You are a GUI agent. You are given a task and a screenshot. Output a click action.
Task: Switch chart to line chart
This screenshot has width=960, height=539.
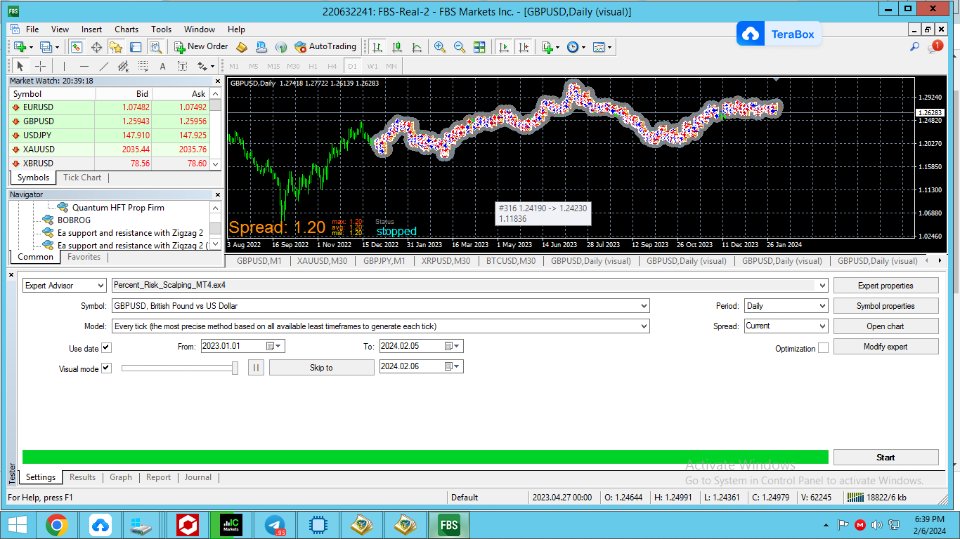(x=417, y=47)
